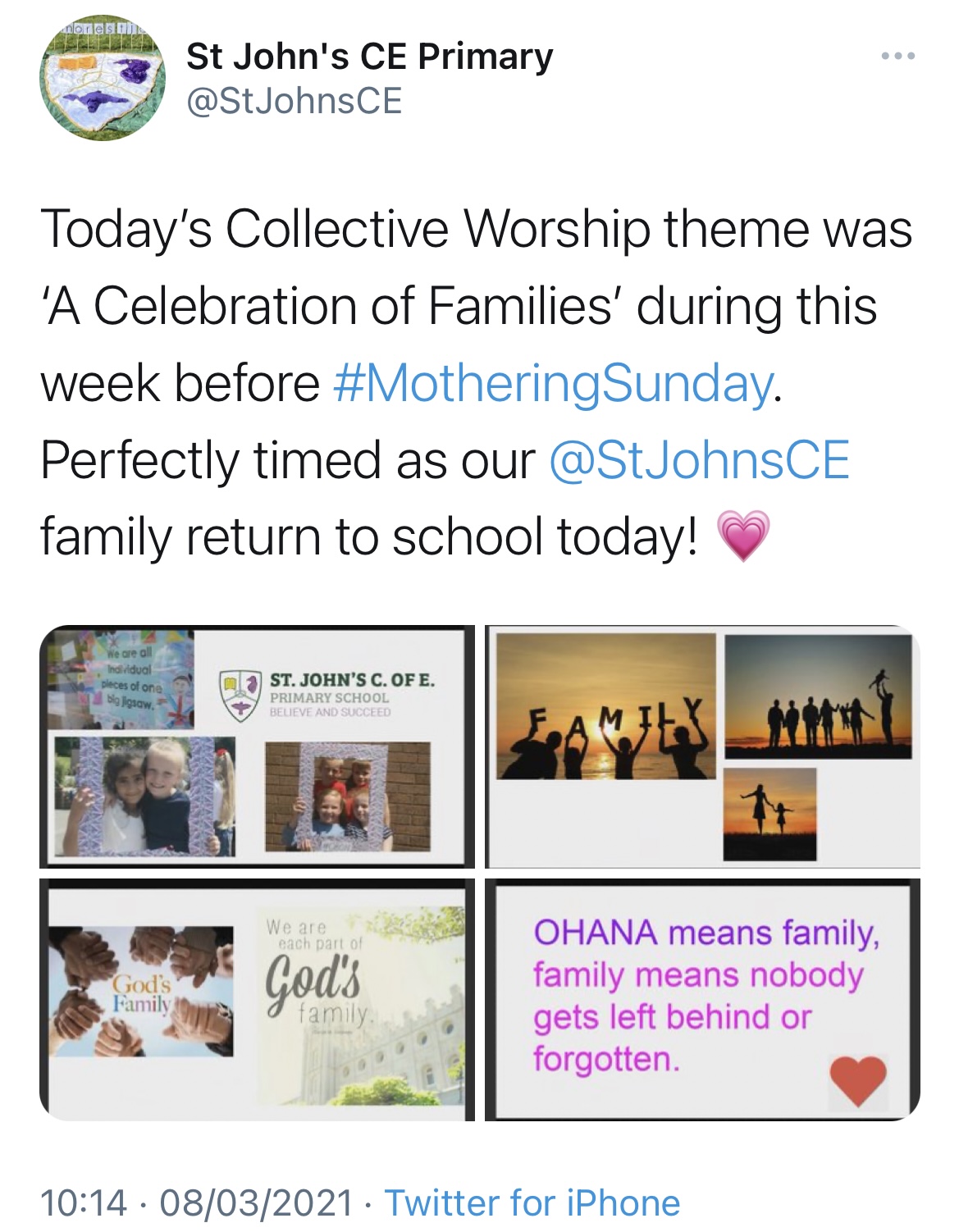View the God's Family hands image

click(257, 1000)
